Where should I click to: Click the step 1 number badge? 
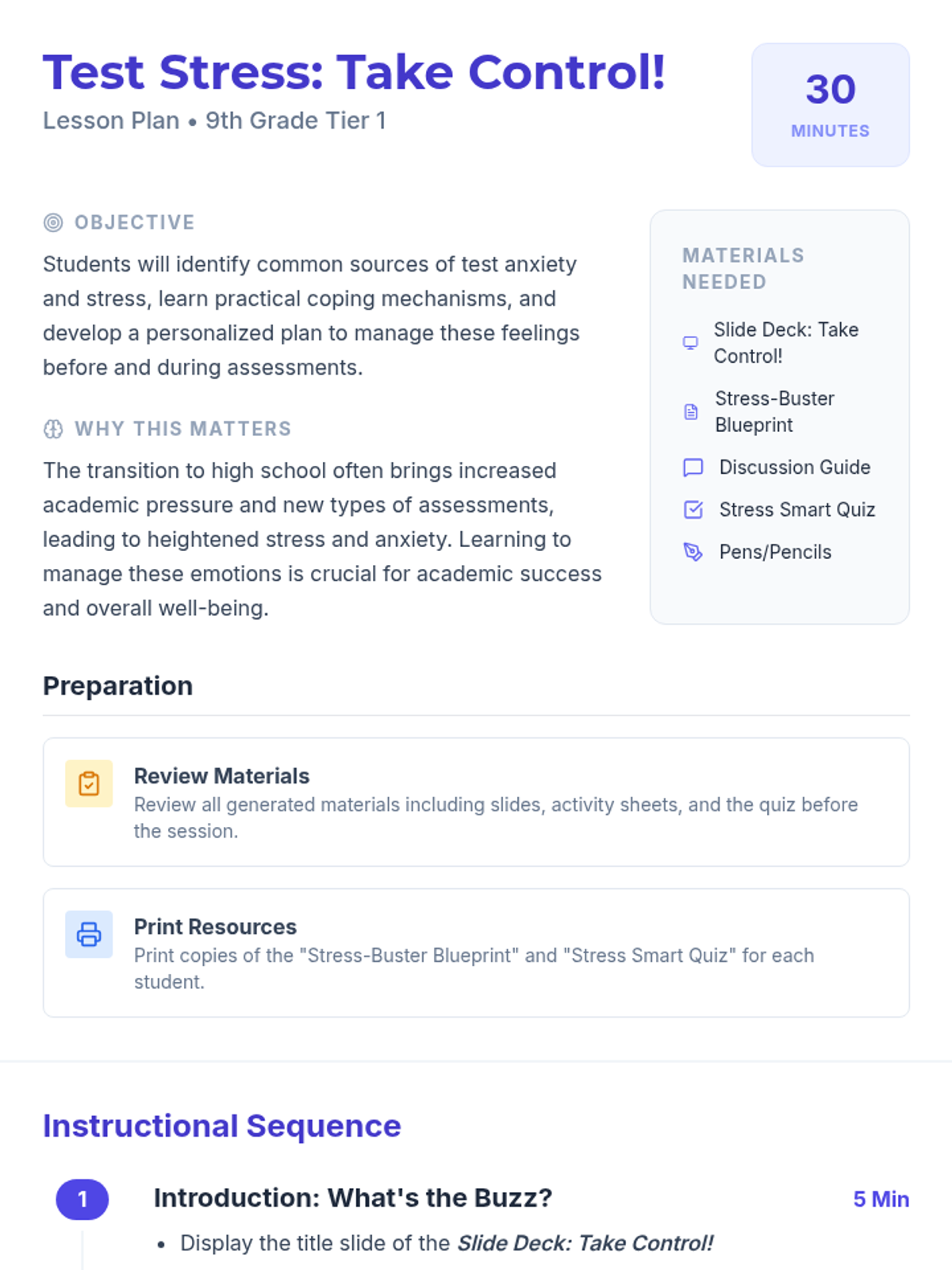pyautogui.click(x=83, y=1199)
